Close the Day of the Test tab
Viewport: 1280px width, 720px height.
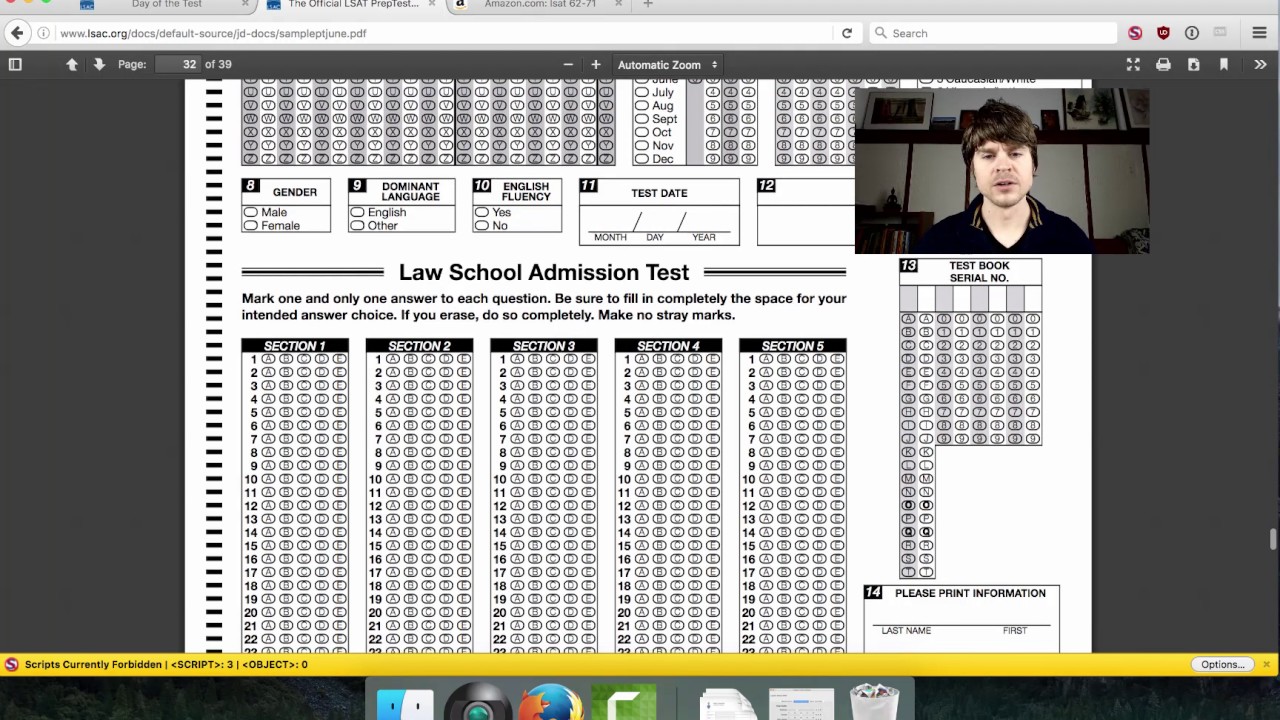245,5
